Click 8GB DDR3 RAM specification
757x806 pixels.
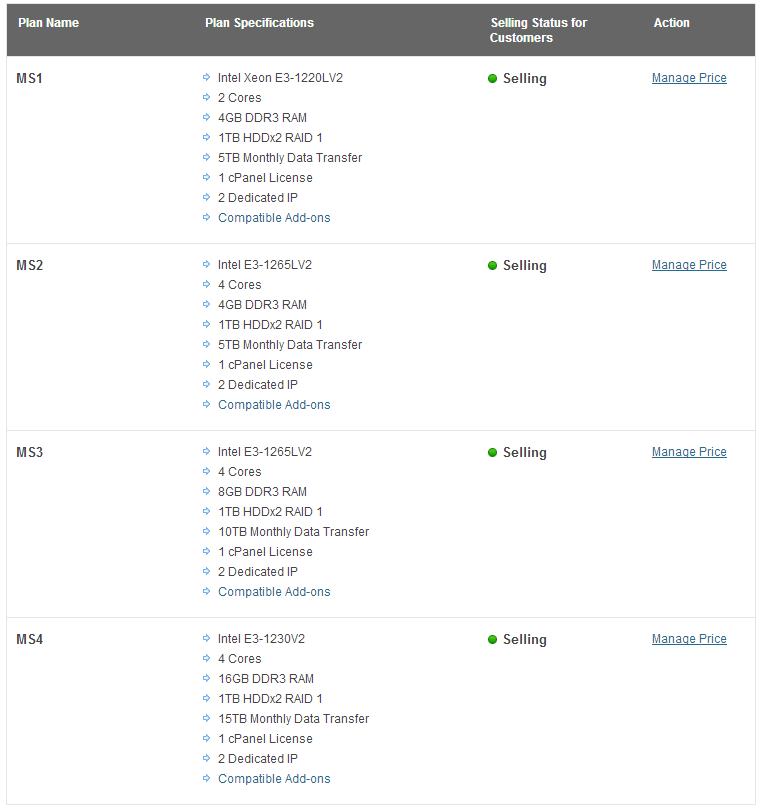click(262, 492)
